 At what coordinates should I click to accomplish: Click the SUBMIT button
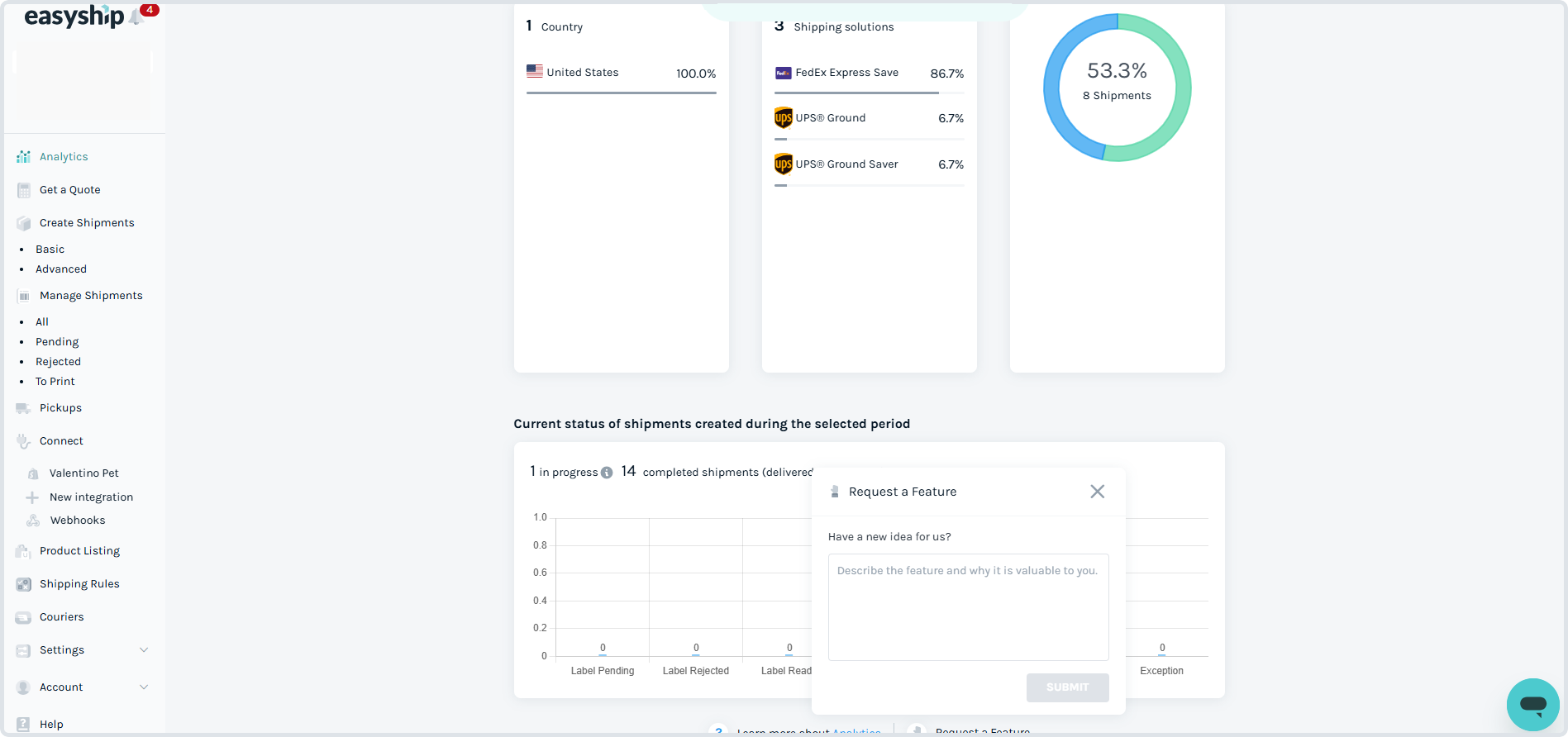point(1067,687)
